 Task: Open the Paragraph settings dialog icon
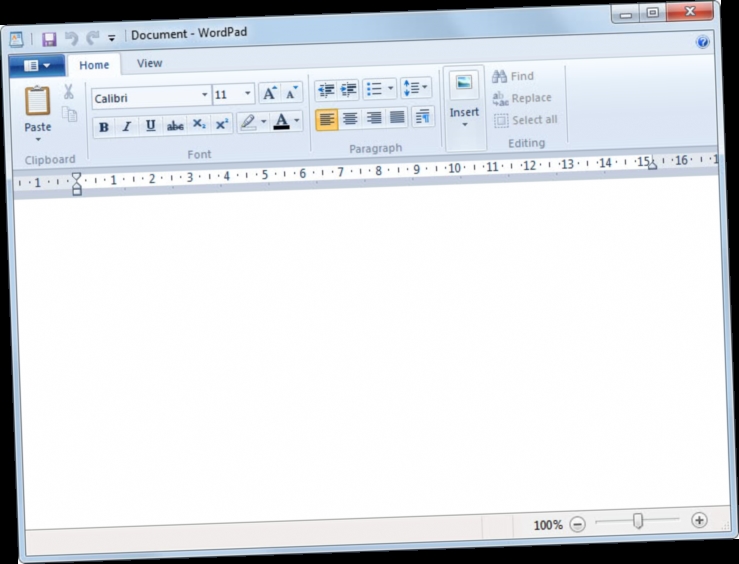click(x=423, y=116)
